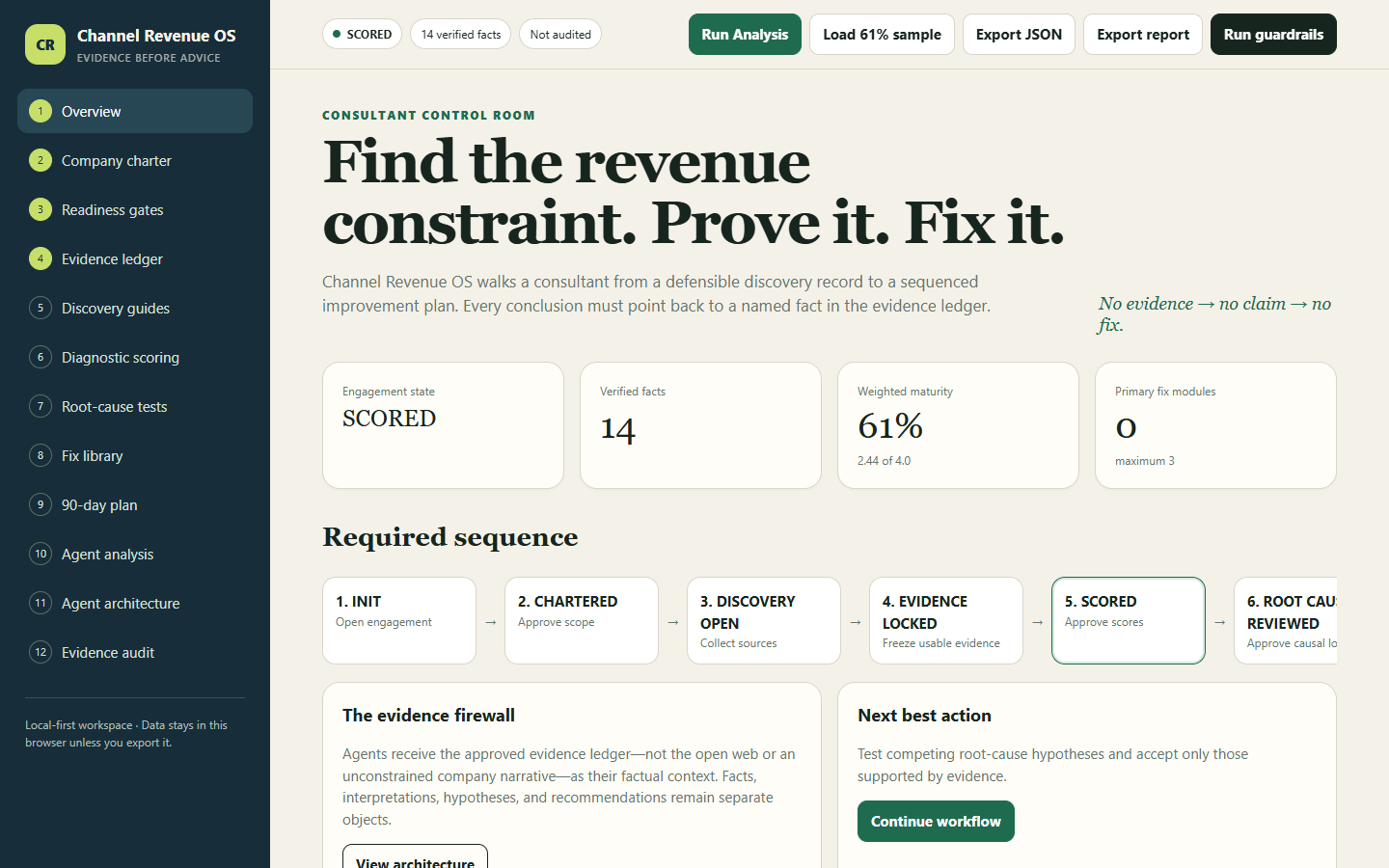Click the Run Analysis button
Viewport: 1389px width, 868px height.
[745, 34]
